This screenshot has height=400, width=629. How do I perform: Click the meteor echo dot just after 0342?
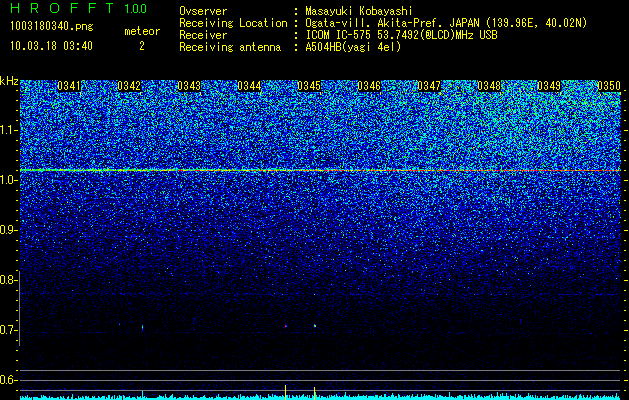coord(142,327)
